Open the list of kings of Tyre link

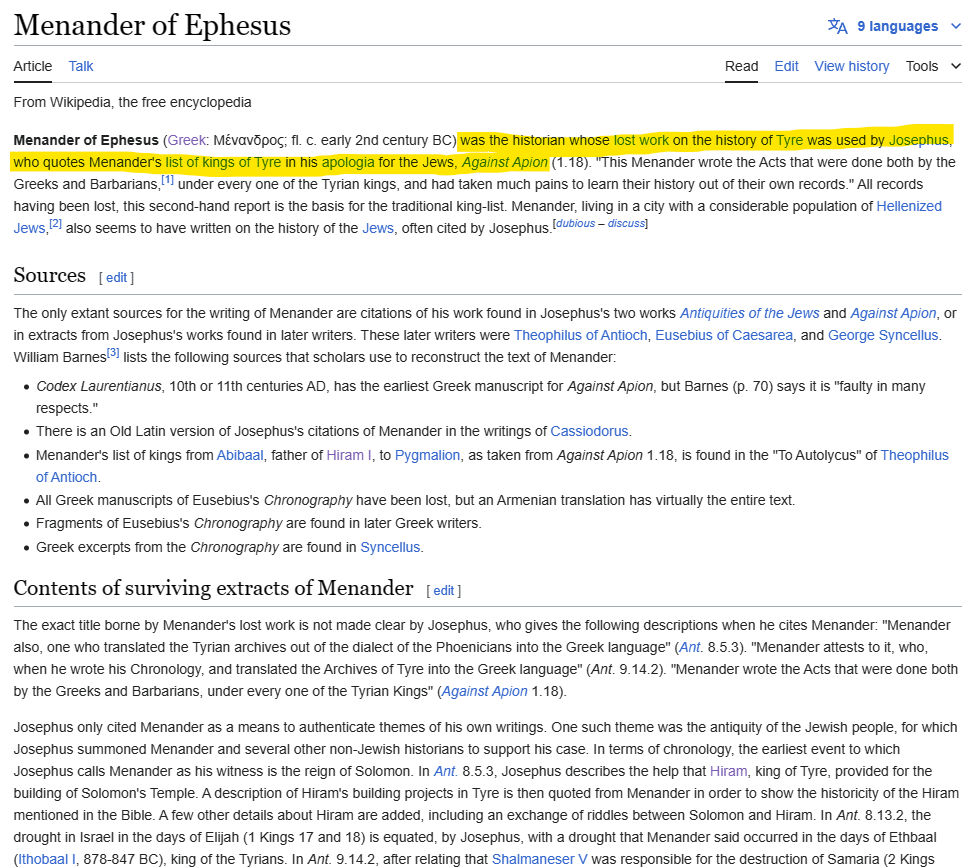click(x=223, y=162)
